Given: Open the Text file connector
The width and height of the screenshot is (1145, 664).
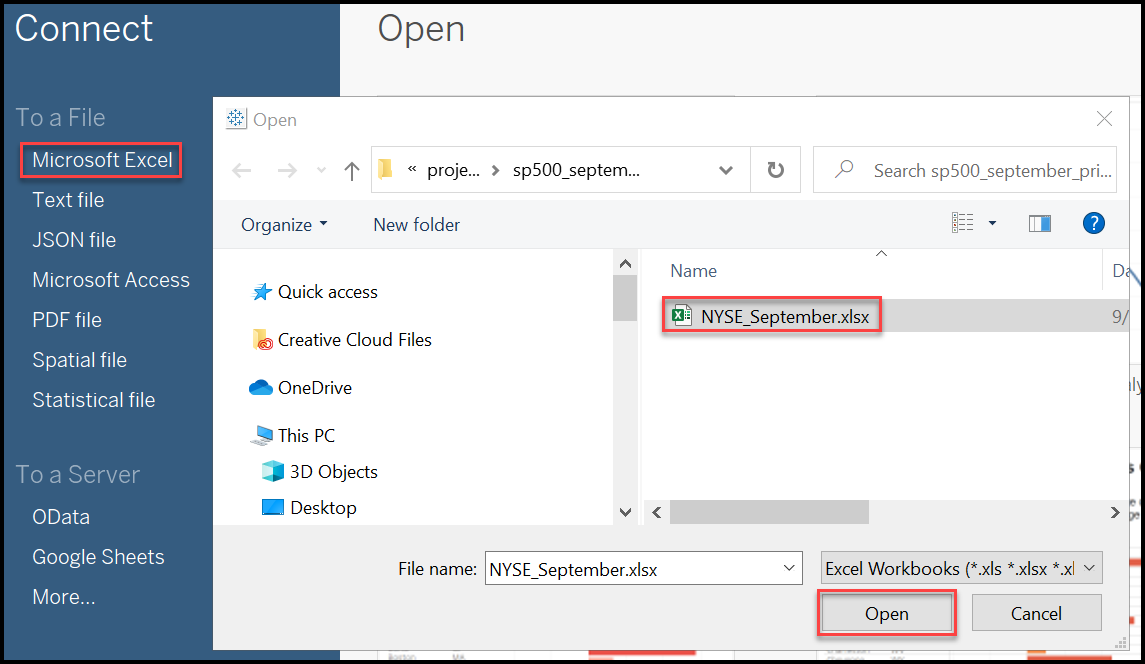Looking at the screenshot, I should pos(67,199).
